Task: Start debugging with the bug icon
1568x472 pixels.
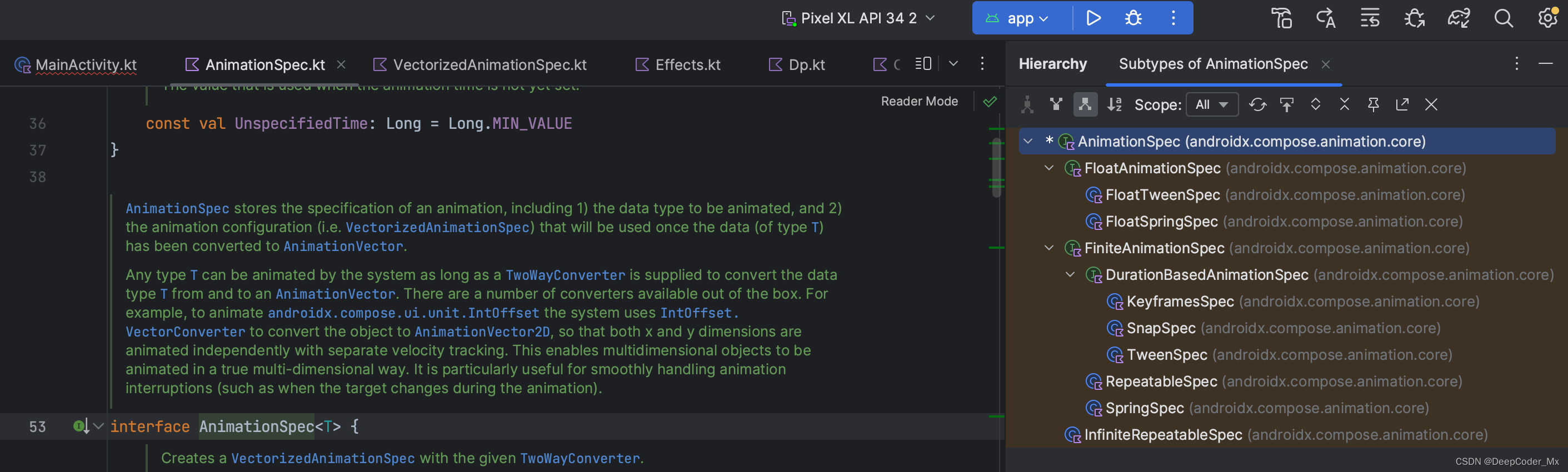Action: tap(1133, 18)
